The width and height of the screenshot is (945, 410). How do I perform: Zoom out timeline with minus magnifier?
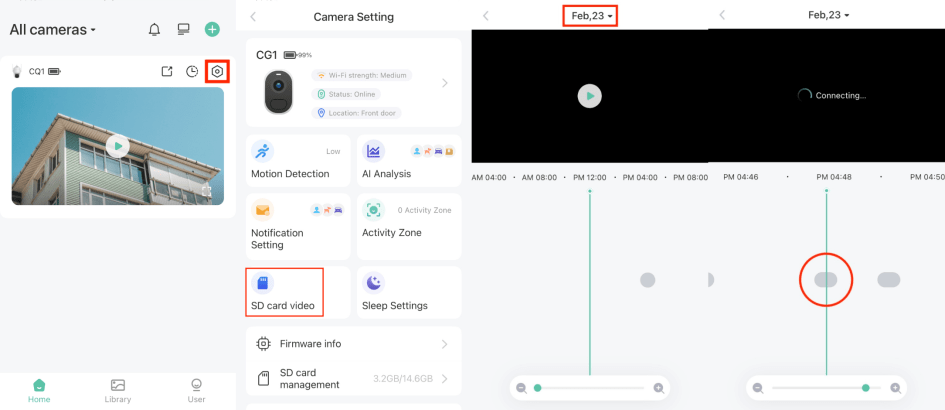click(521, 388)
